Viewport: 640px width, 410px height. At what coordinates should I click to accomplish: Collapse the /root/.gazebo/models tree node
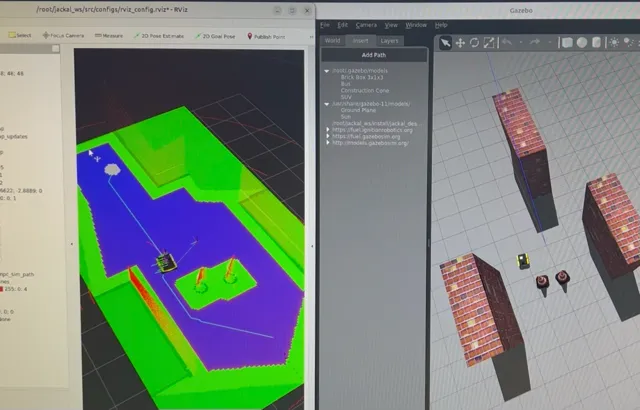click(x=327, y=71)
